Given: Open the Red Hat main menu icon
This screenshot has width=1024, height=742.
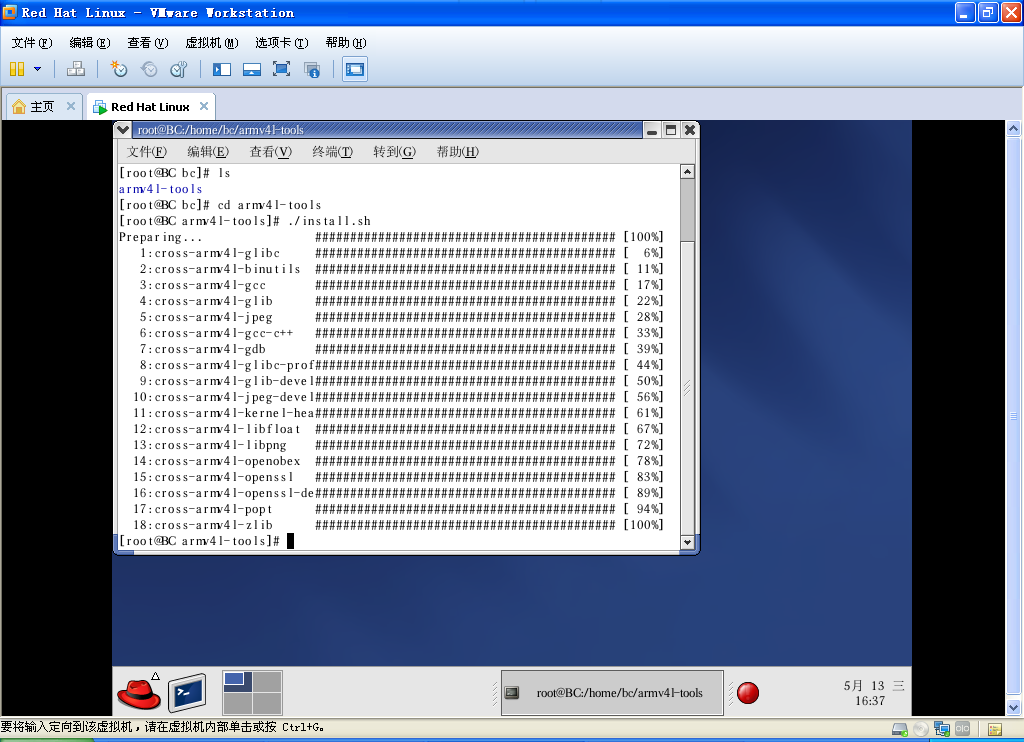Looking at the screenshot, I should tap(139, 693).
